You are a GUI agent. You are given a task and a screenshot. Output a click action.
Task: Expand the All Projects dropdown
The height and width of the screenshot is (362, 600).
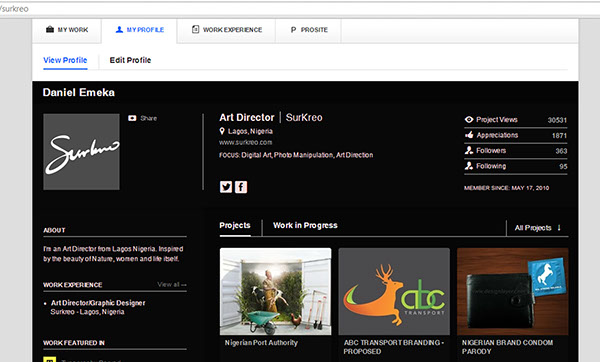(538, 228)
